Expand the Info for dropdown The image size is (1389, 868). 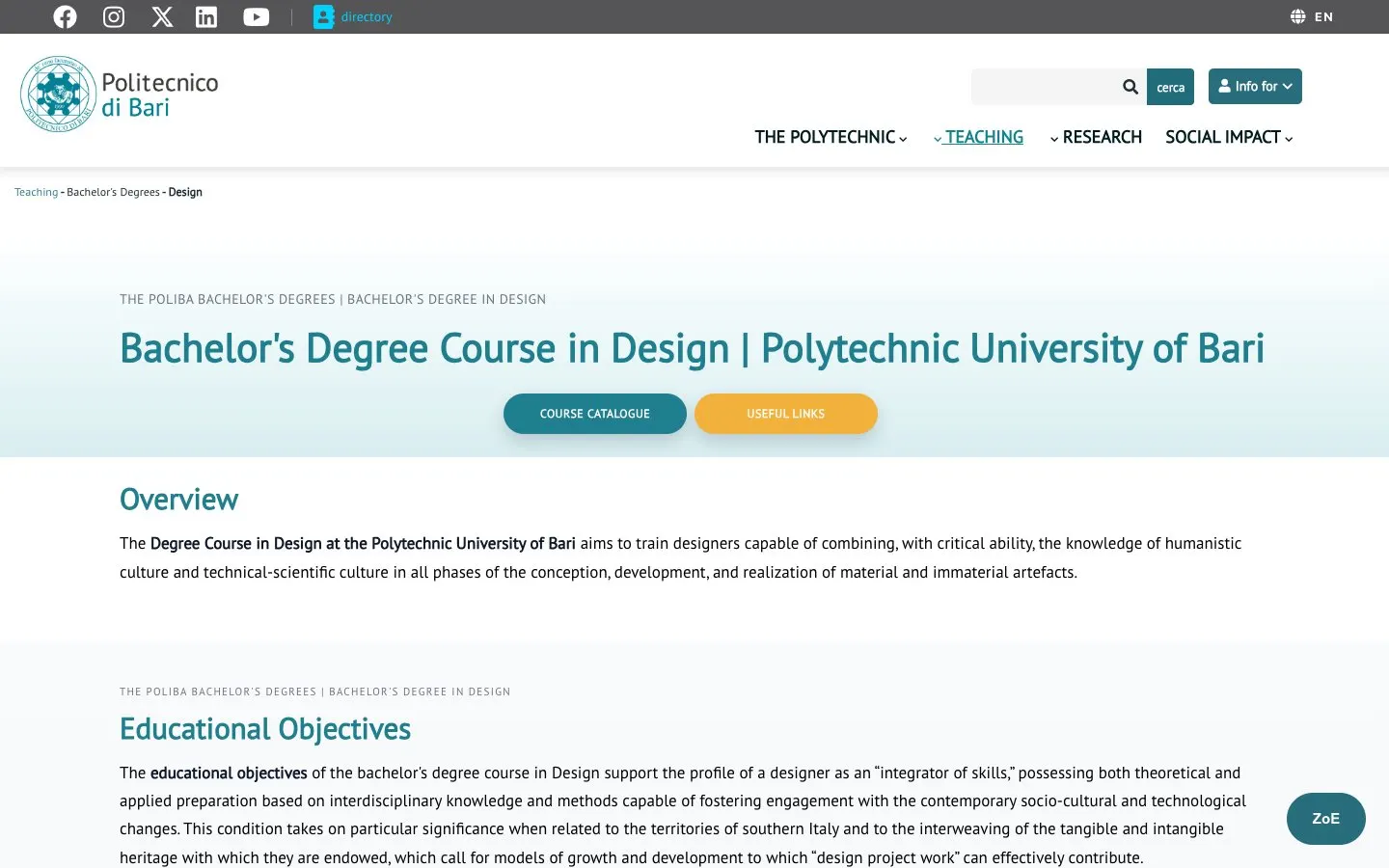[1255, 86]
